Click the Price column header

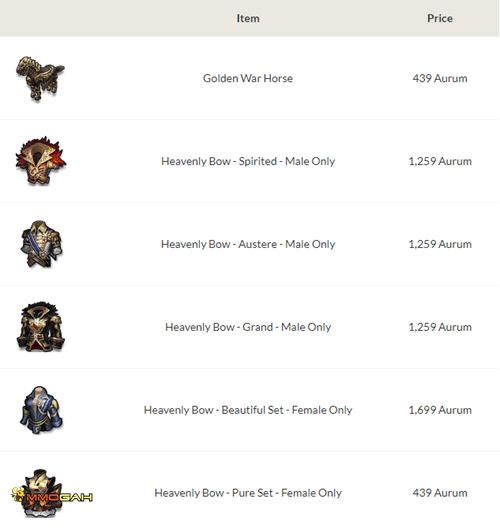[440, 18]
